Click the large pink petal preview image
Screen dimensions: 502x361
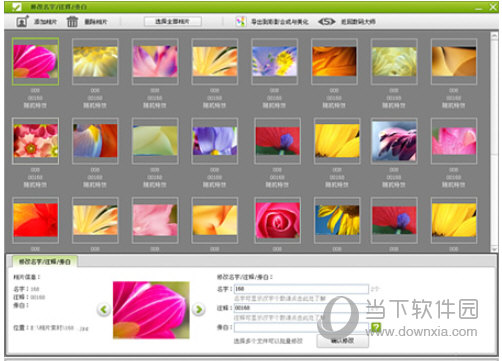coord(151,310)
